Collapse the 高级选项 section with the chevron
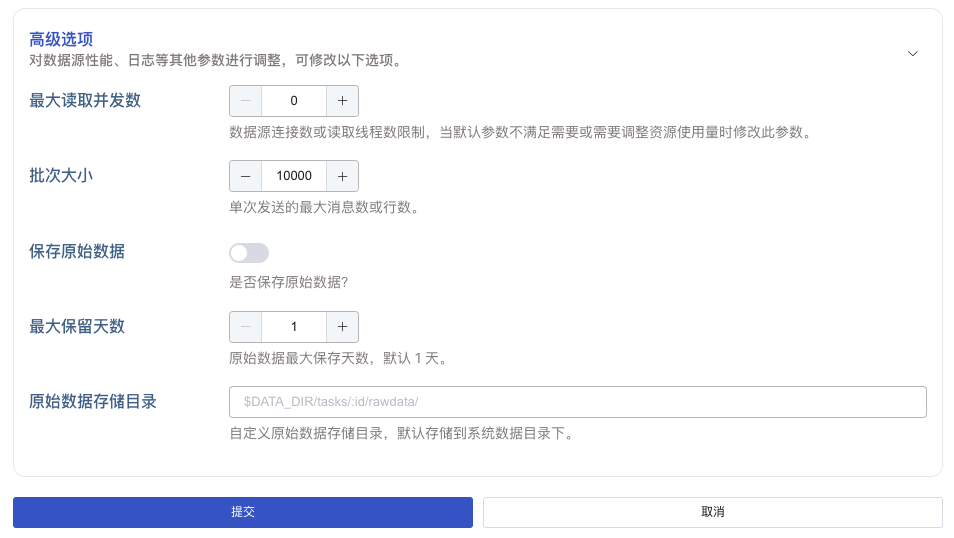954x538 pixels. point(912,54)
